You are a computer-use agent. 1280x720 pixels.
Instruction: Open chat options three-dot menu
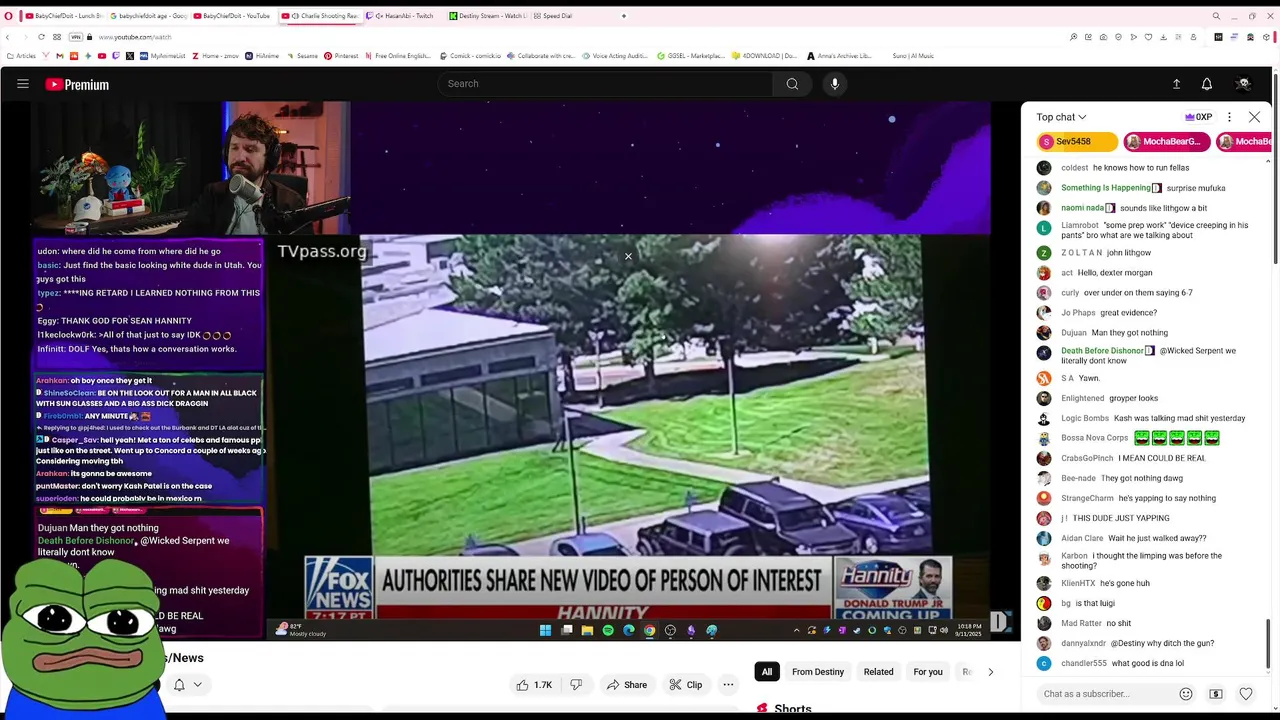[1229, 117]
